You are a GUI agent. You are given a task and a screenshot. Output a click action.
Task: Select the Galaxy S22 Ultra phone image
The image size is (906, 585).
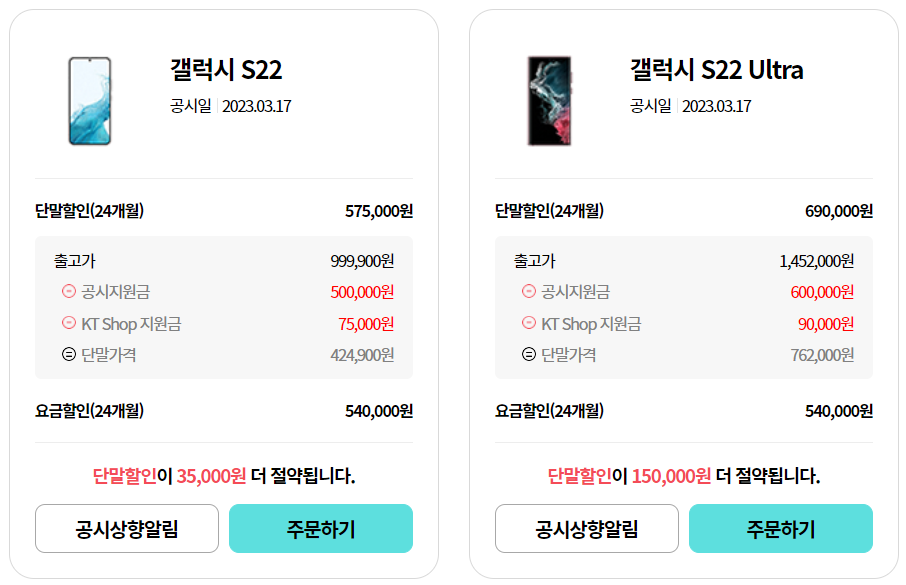click(547, 100)
